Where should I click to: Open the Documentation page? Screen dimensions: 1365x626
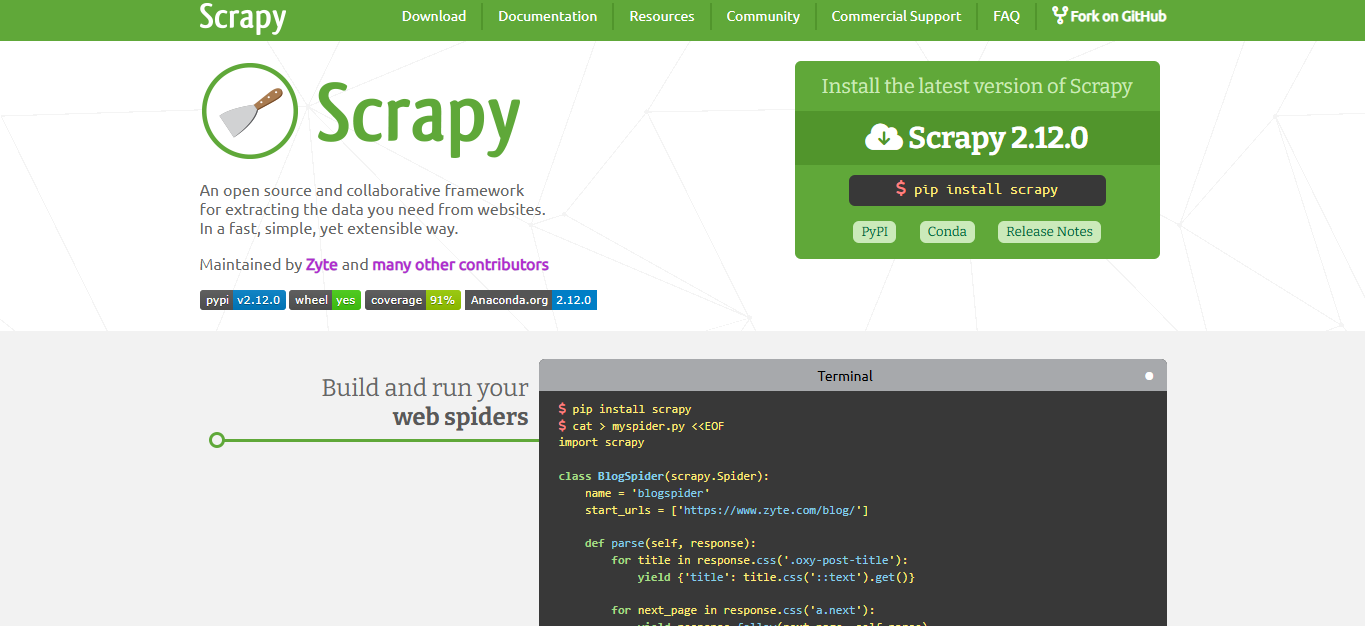pyautogui.click(x=547, y=16)
